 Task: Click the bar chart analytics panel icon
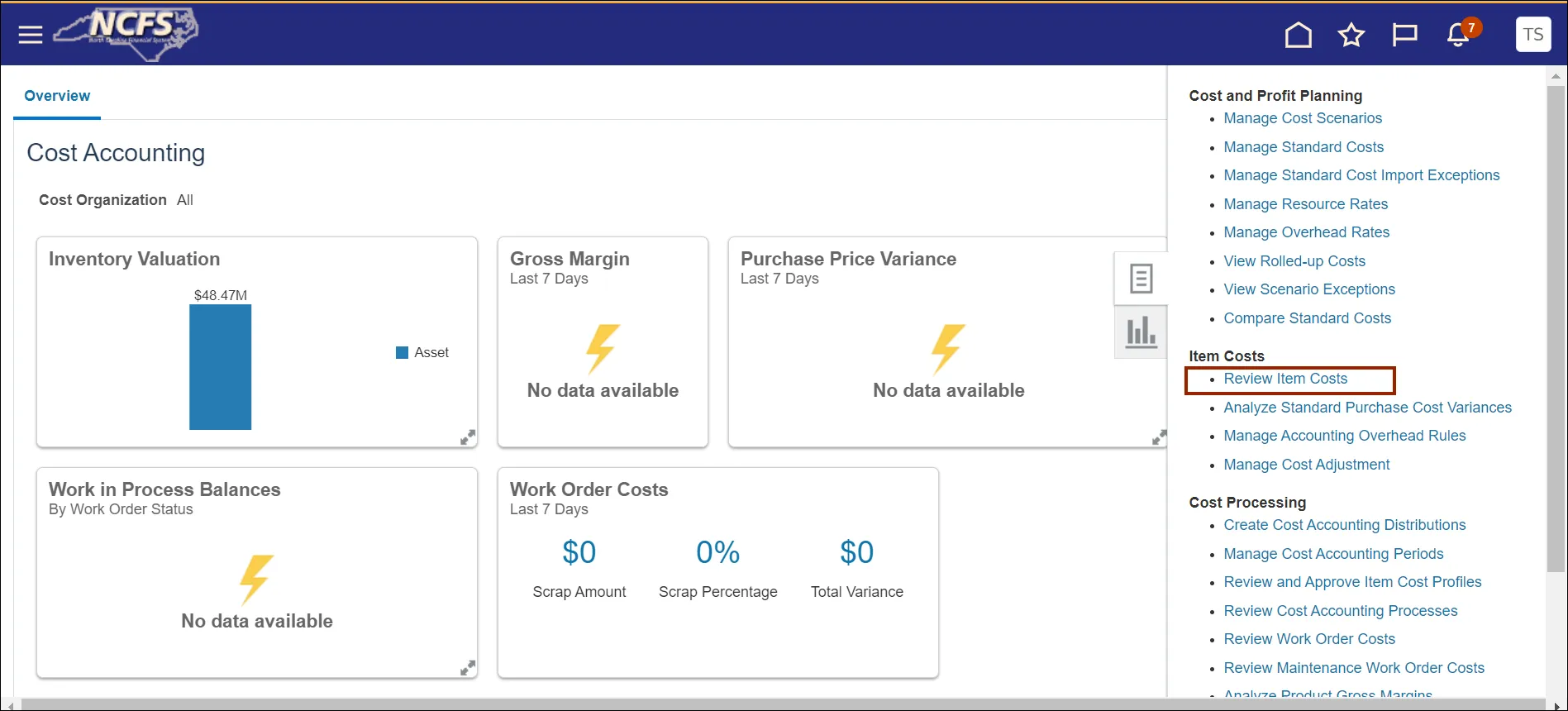(x=1141, y=332)
